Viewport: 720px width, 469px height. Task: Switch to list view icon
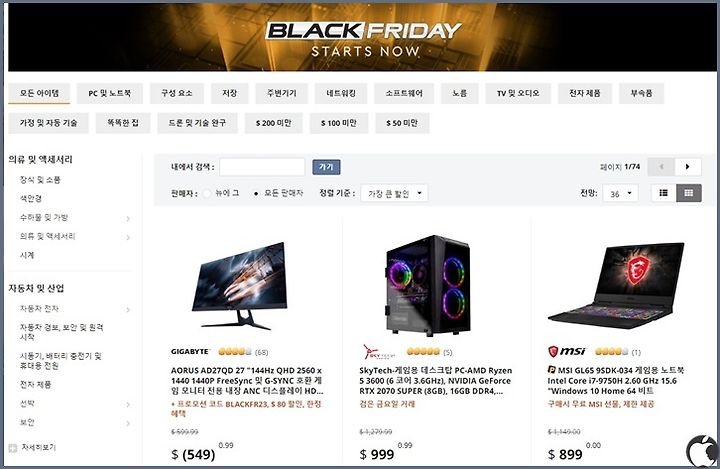664,193
